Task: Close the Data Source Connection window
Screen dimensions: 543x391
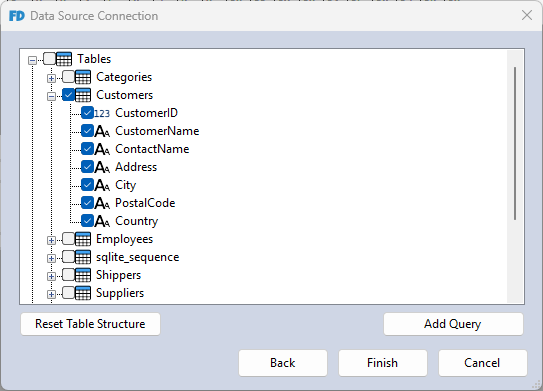Action: (x=527, y=15)
